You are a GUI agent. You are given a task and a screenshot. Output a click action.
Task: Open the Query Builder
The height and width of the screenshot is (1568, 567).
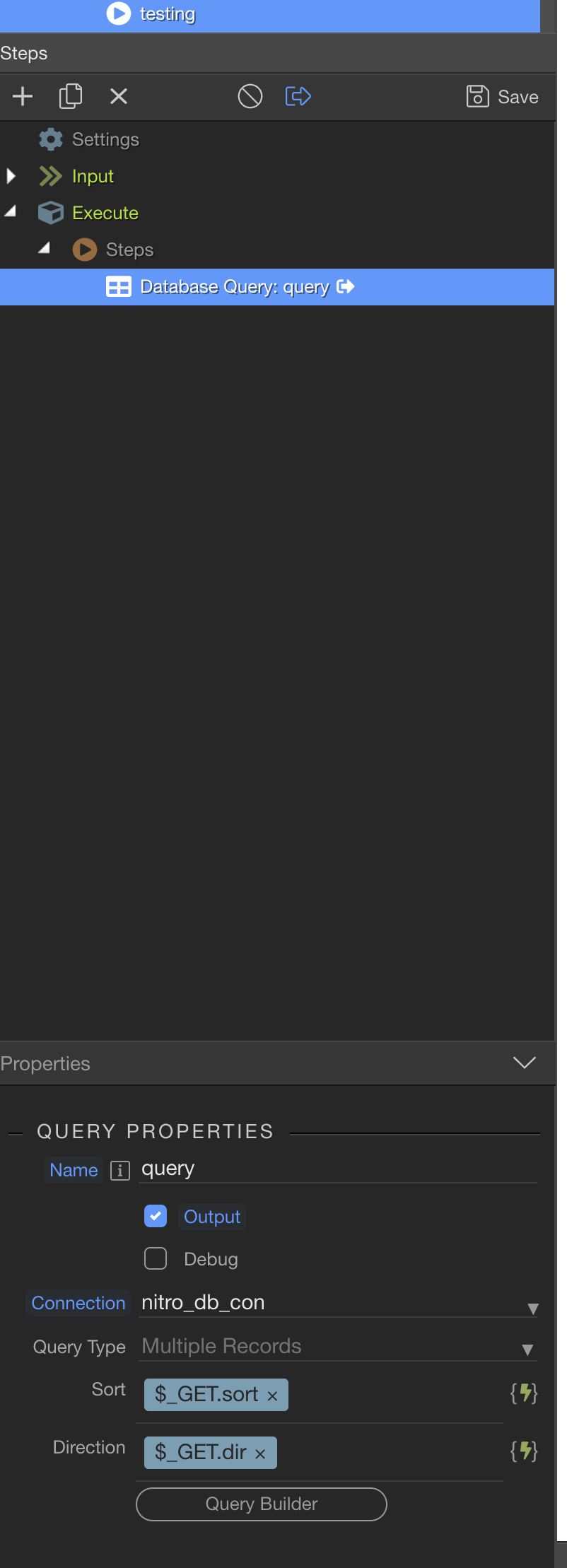(x=262, y=1504)
